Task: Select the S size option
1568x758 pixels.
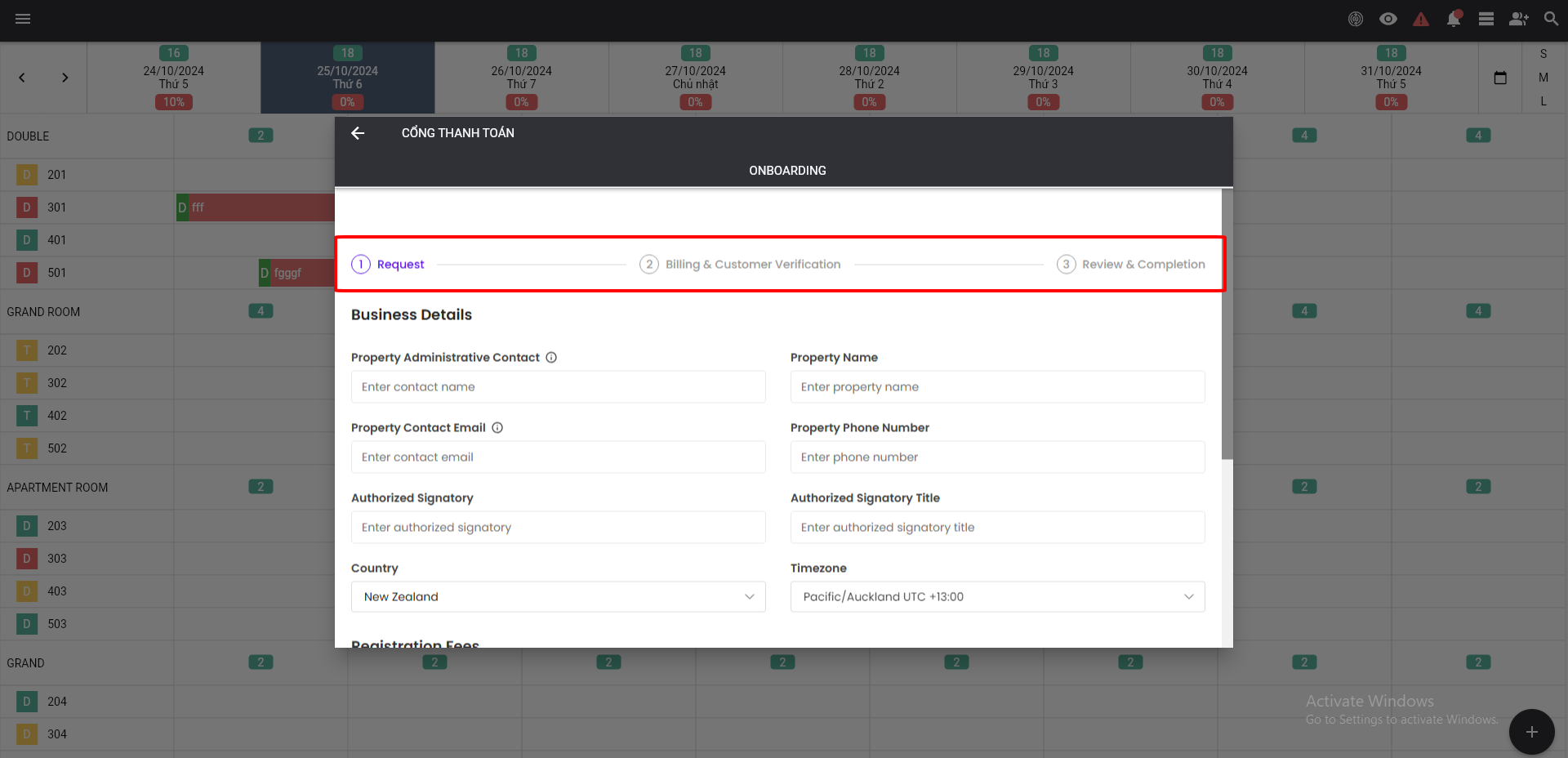Action: [1543, 54]
